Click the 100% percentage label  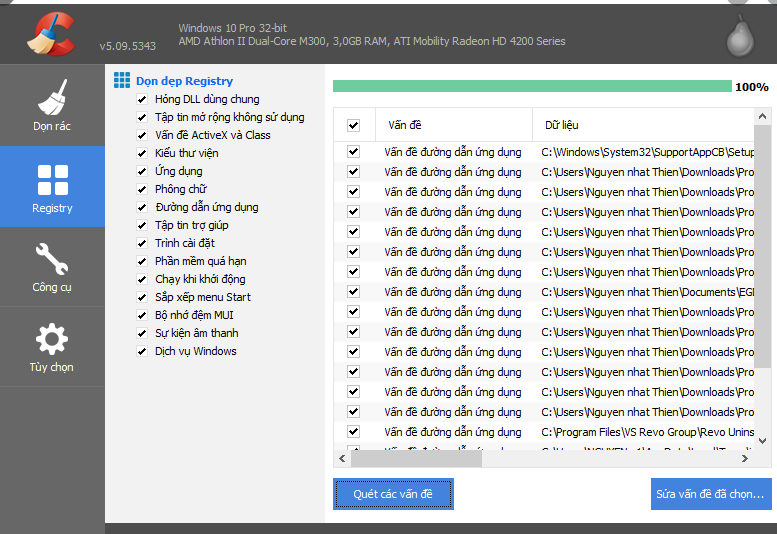click(x=752, y=87)
